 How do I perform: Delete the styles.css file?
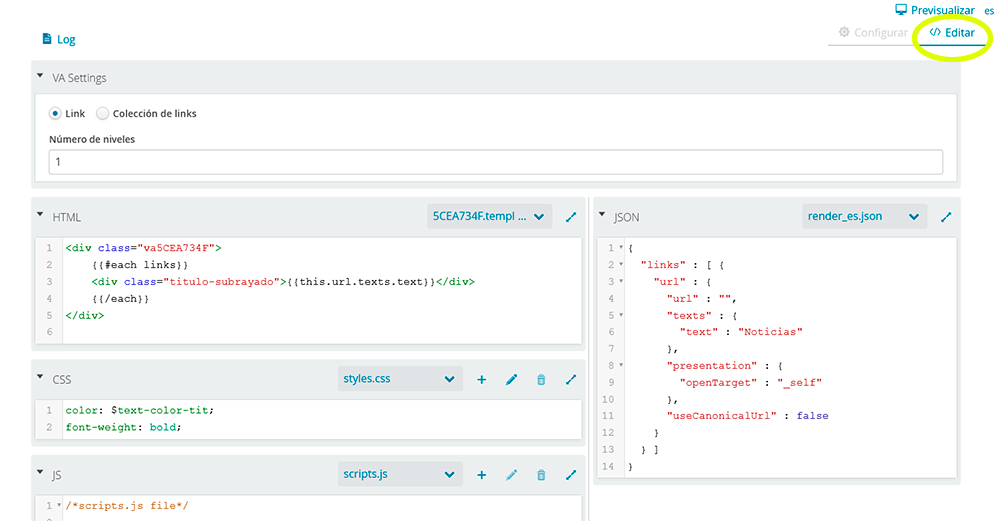coord(541,379)
